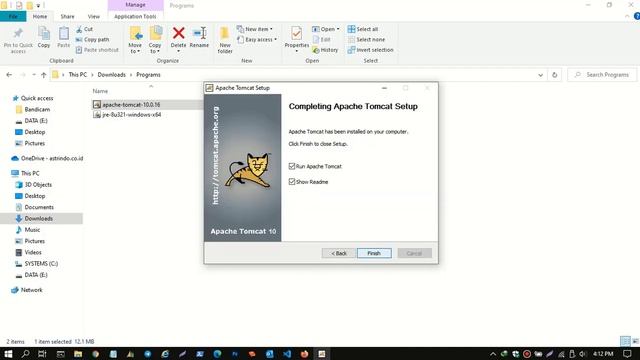Select SYSTEMS (C:) drive in sidebar
Viewport: 640px width, 360px height.
(x=41, y=264)
